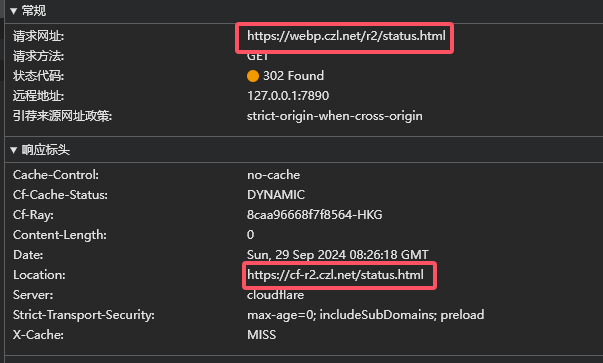The height and width of the screenshot is (363, 603).
Task: Collapse the 响应标头 section triangle
Action: [13, 150]
